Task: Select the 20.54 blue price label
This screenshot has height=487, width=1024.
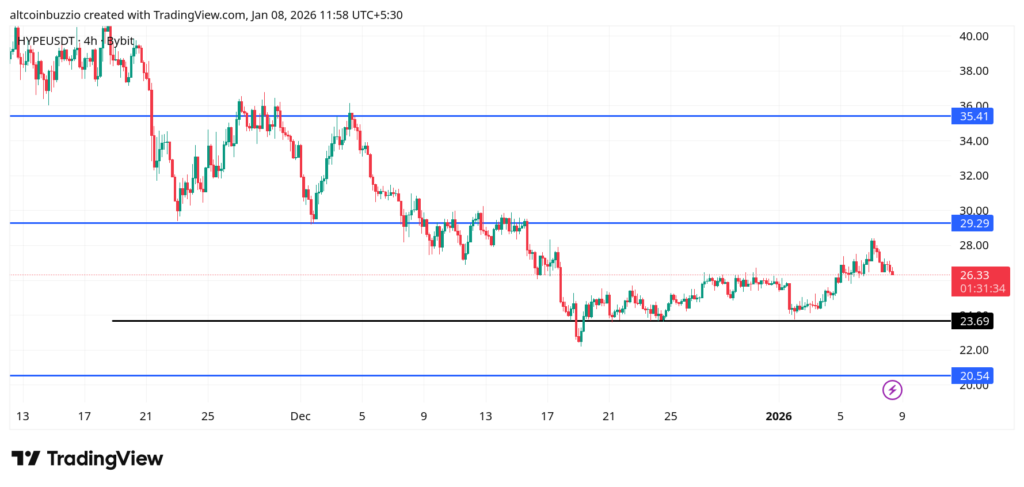Action: (975, 376)
